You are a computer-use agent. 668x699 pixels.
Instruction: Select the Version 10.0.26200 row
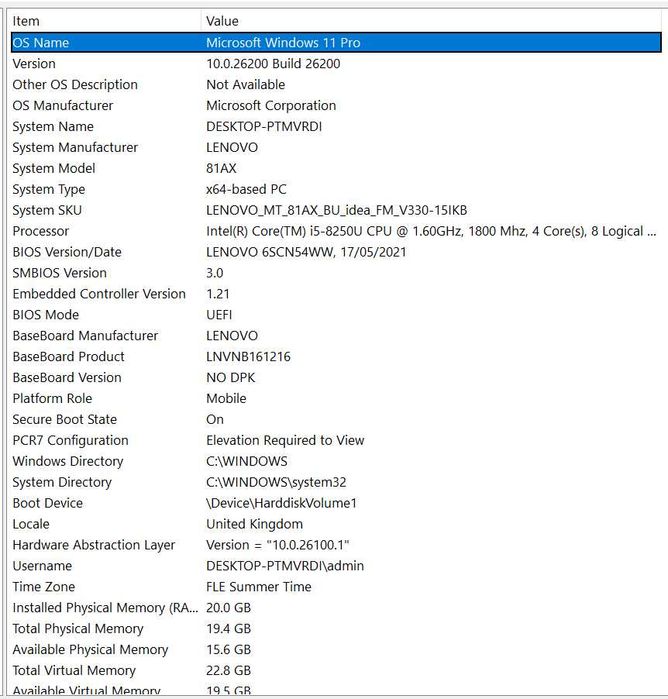(336, 64)
